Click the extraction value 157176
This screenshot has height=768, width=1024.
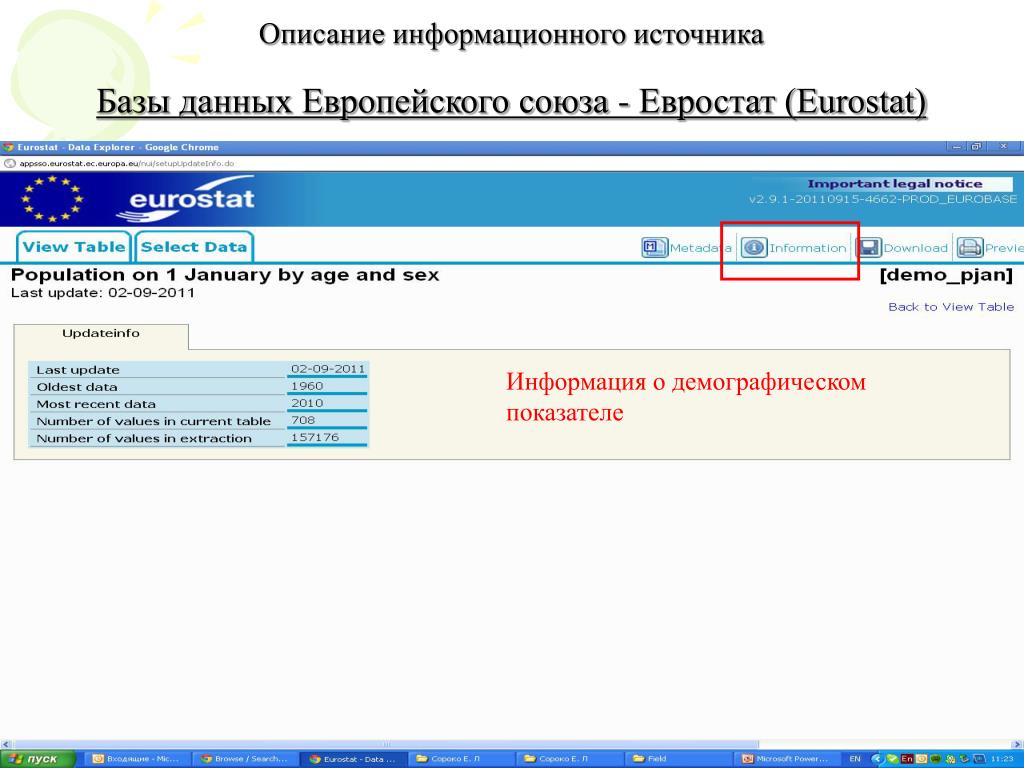[315, 437]
